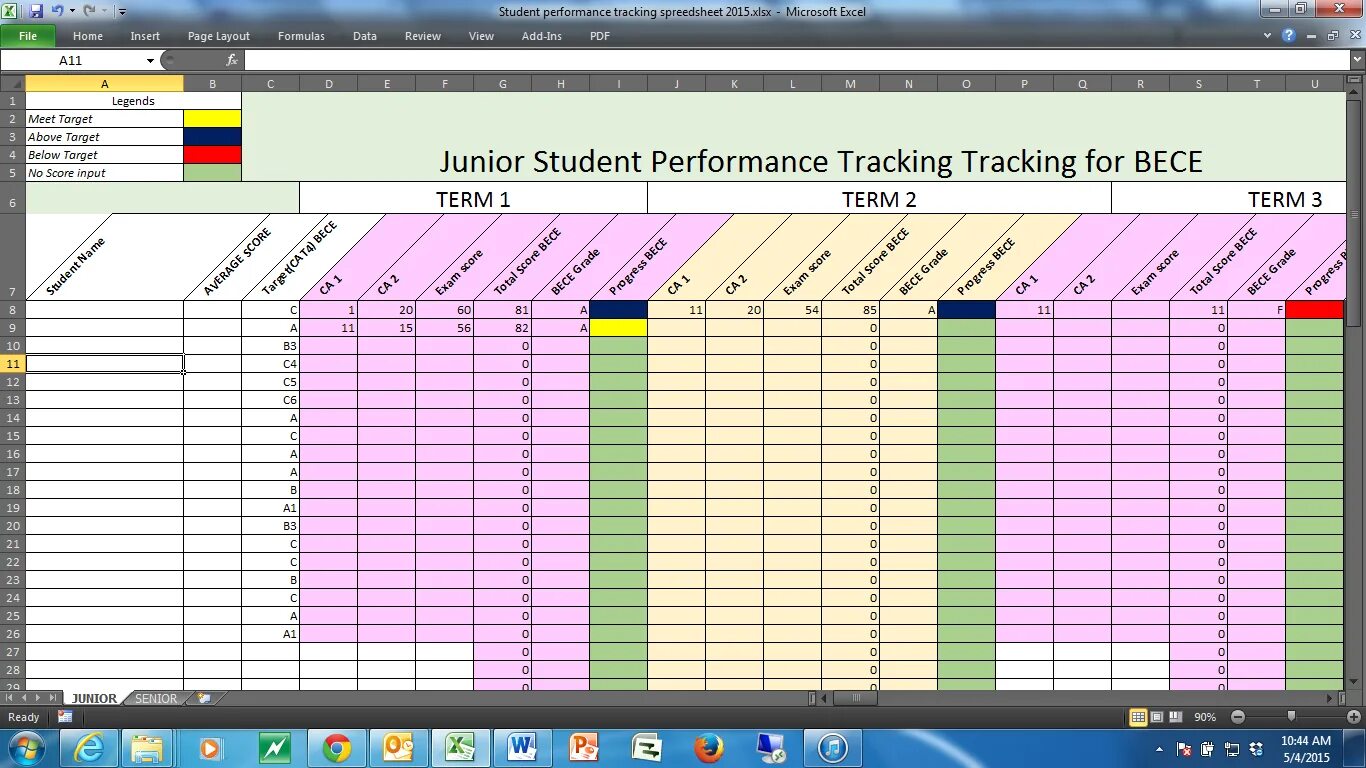Open Excel Help question mark icon

click(x=1290, y=35)
